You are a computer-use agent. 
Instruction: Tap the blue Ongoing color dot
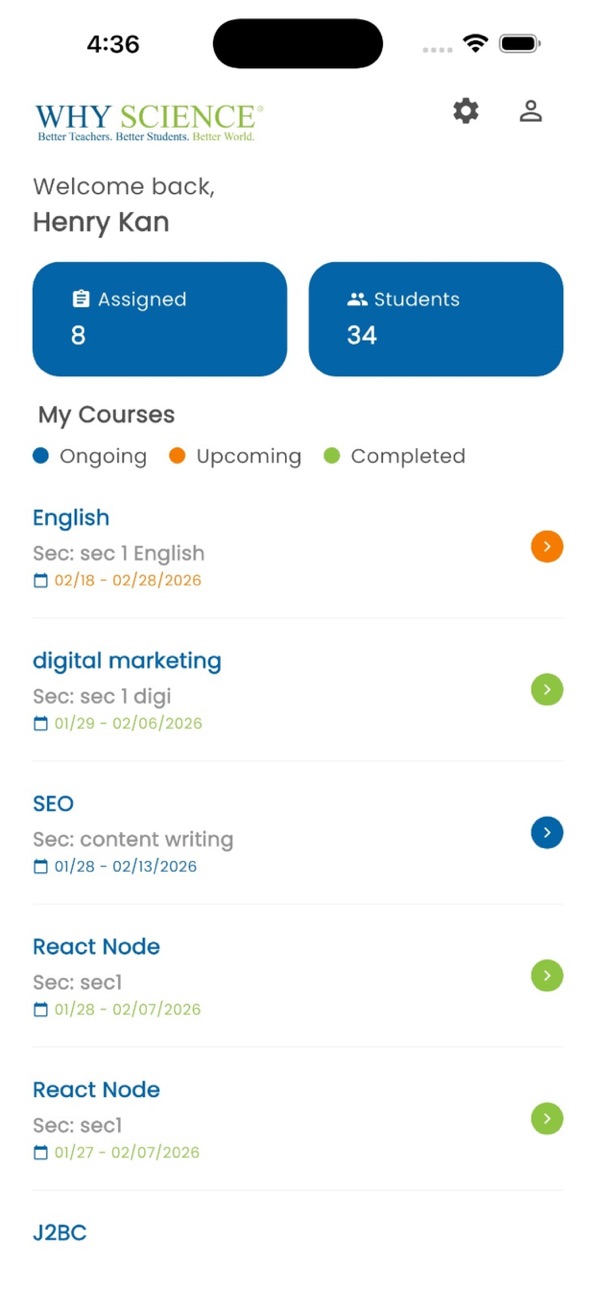click(41, 456)
